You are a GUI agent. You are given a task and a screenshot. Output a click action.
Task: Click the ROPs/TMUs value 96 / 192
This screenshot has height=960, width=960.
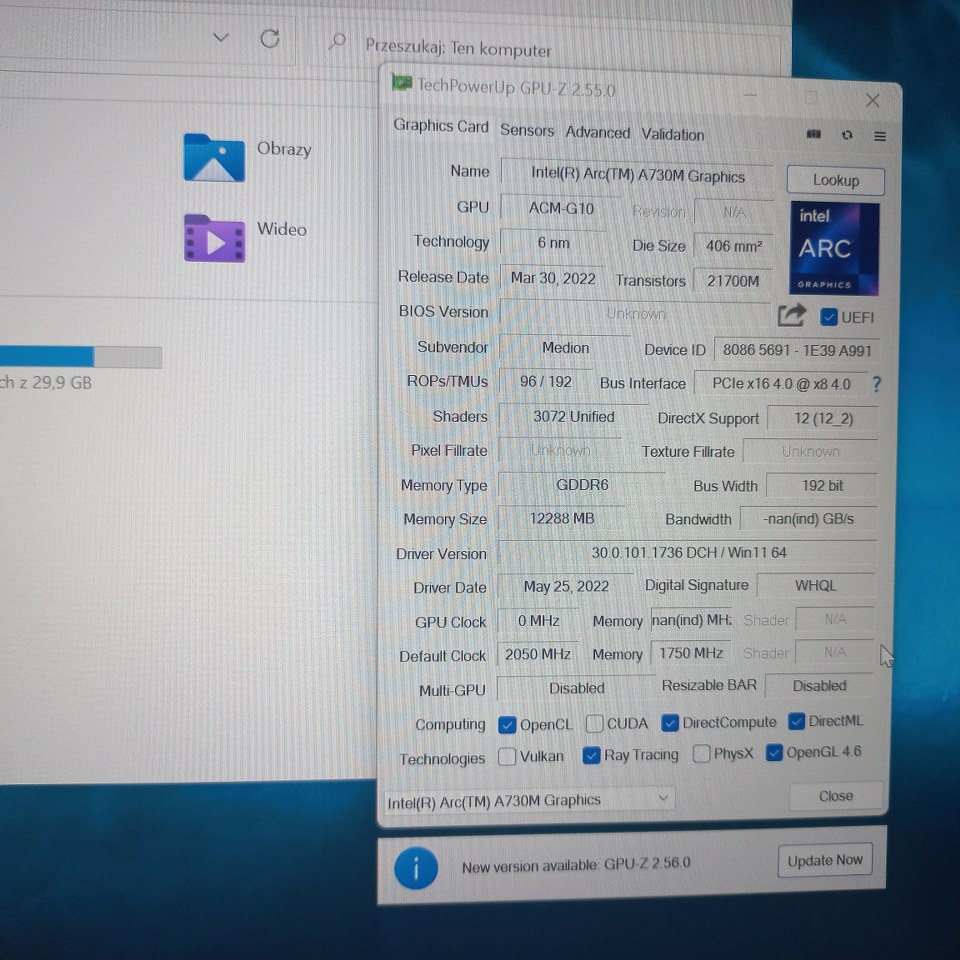546,382
